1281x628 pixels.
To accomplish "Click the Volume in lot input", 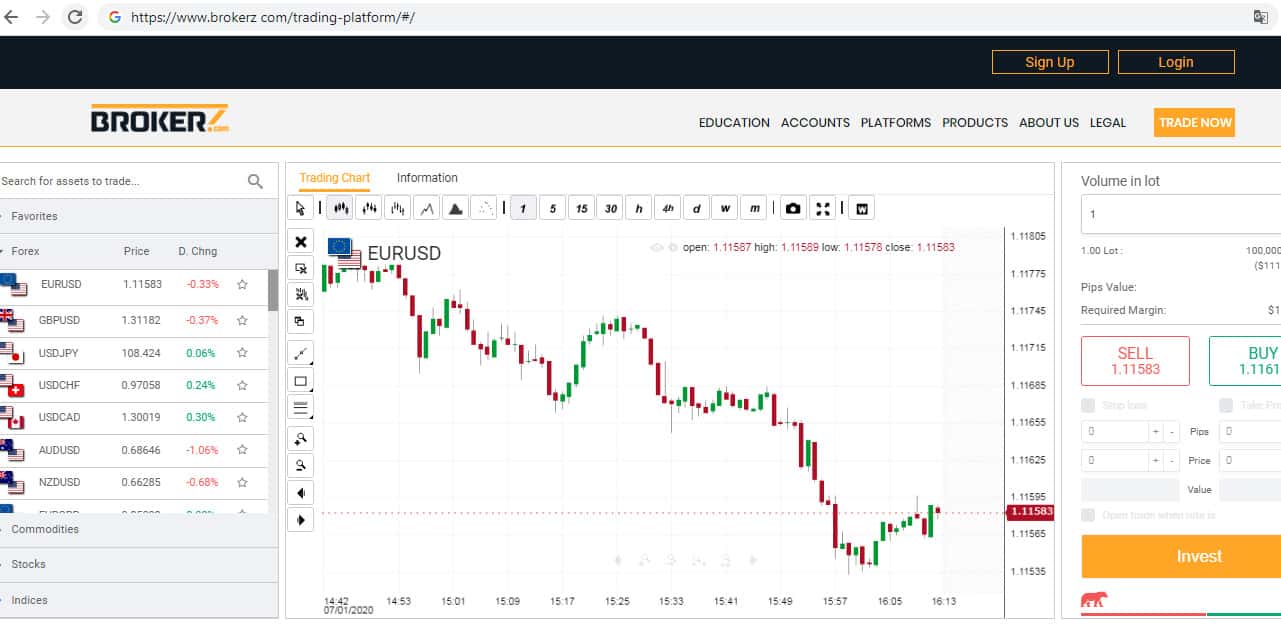I will [1180, 214].
